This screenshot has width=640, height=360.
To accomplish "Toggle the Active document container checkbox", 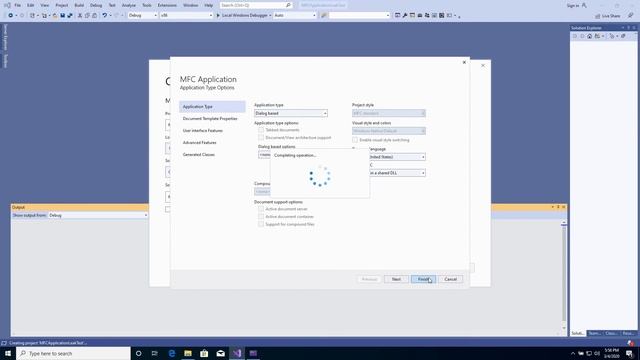I will 261,217.
